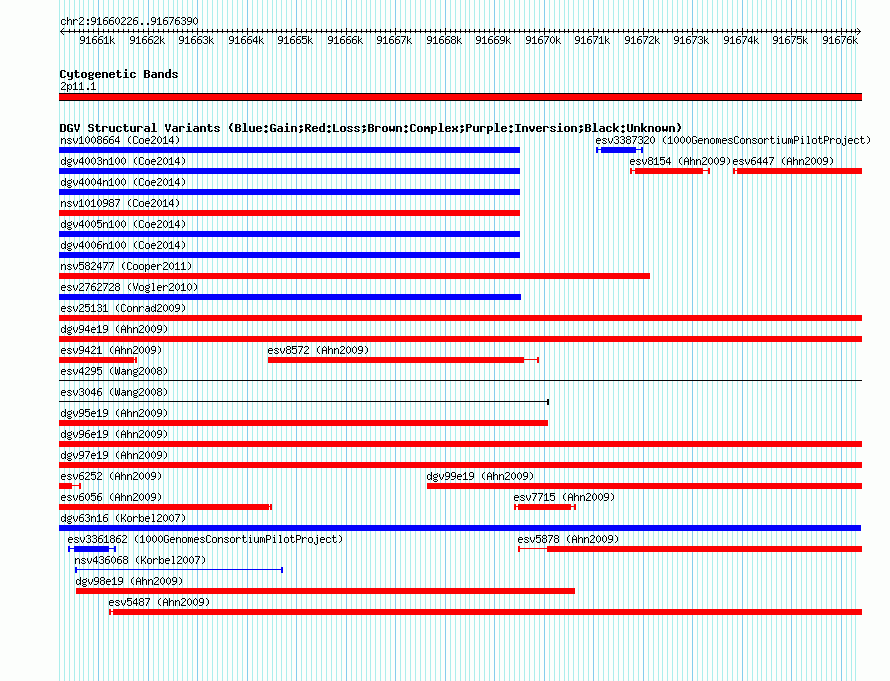Click the 91670k ruler tick label

tap(543, 40)
